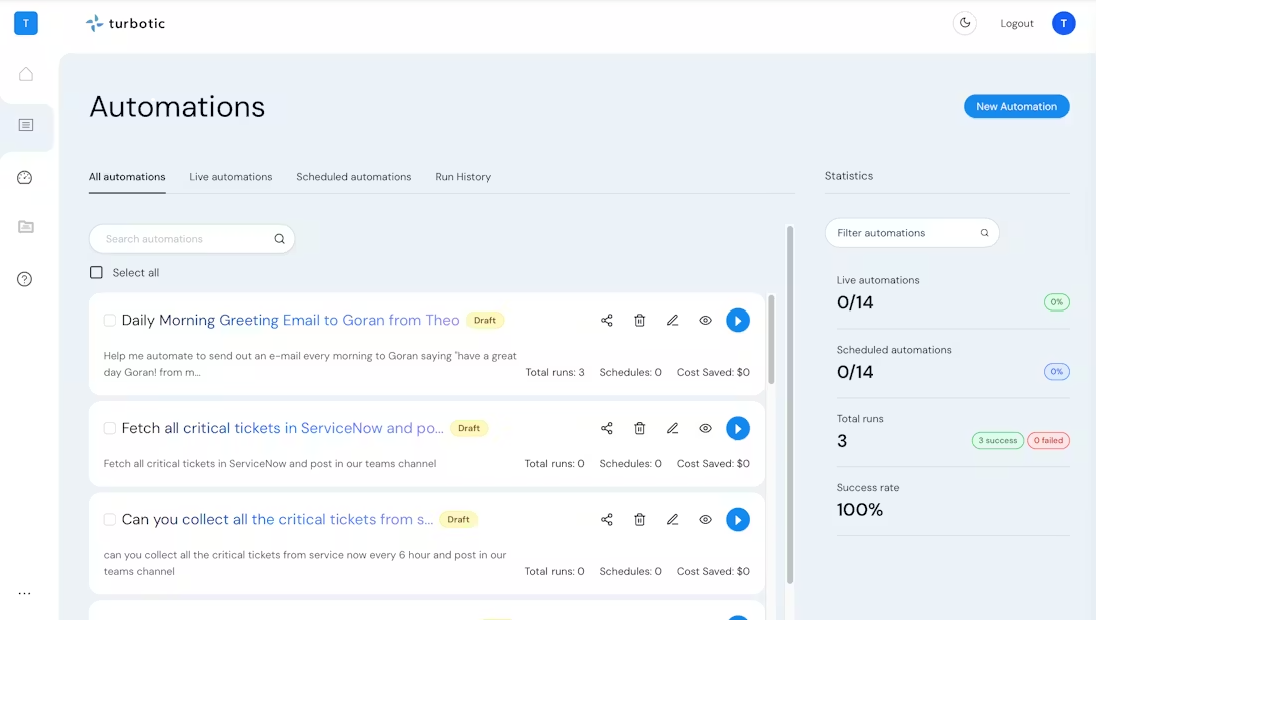1280x720 pixels.
Task: Check the Fetch all critical tickets checkbox
Action: pyautogui.click(x=110, y=428)
